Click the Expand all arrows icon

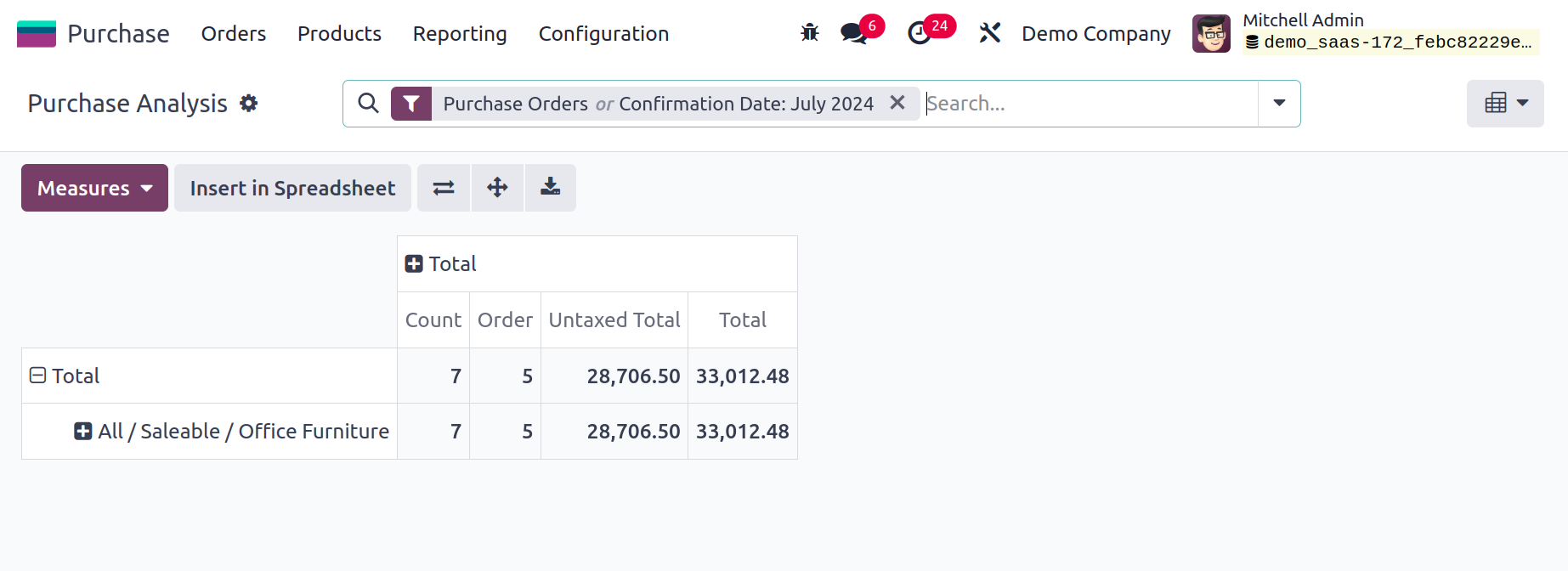pyautogui.click(x=497, y=188)
